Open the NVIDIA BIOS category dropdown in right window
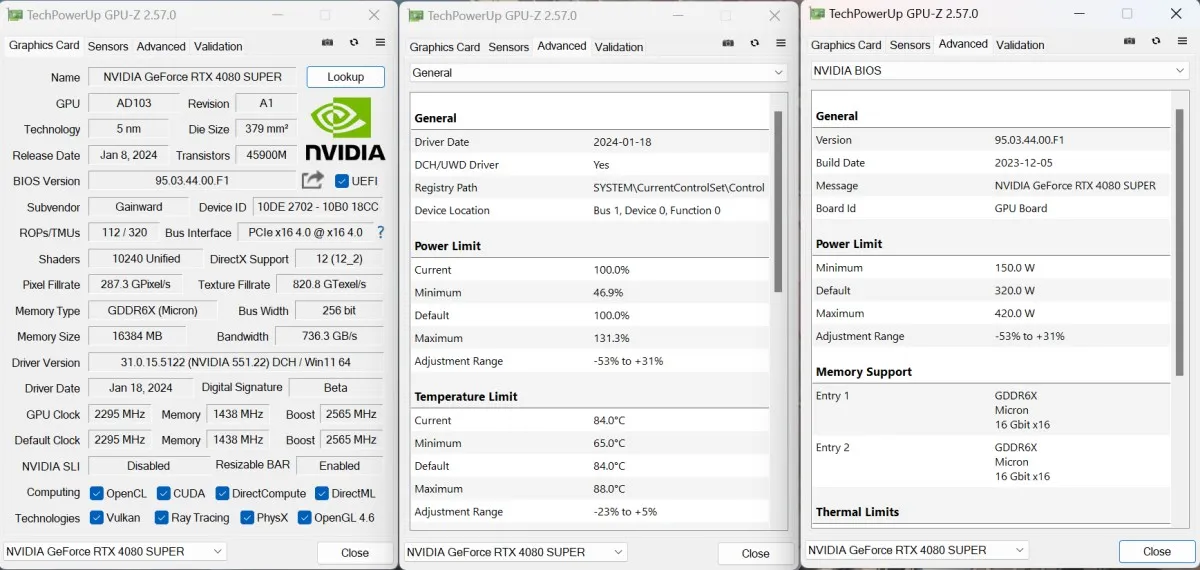The width and height of the screenshot is (1200, 570). click(x=999, y=71)
